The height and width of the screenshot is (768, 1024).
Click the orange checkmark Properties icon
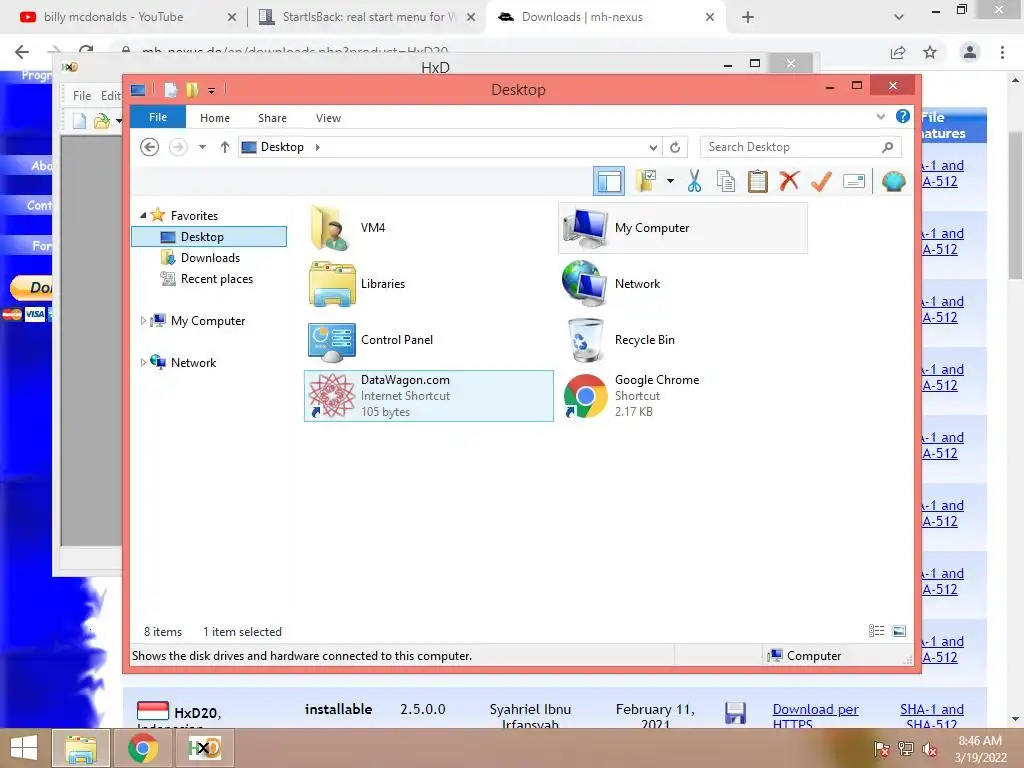[821, 181]
